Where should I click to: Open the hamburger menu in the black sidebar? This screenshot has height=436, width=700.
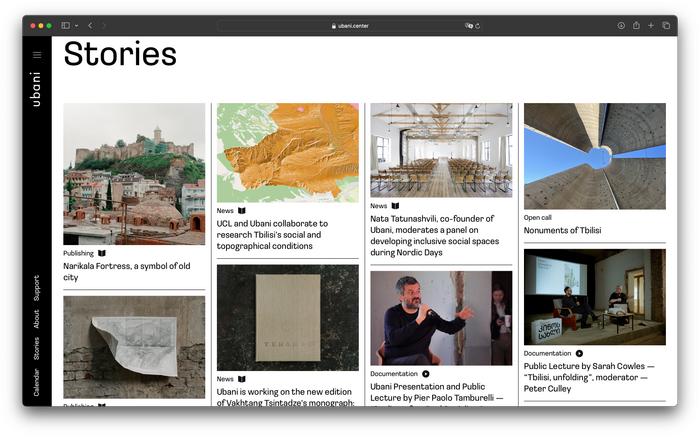pos(37,55)
